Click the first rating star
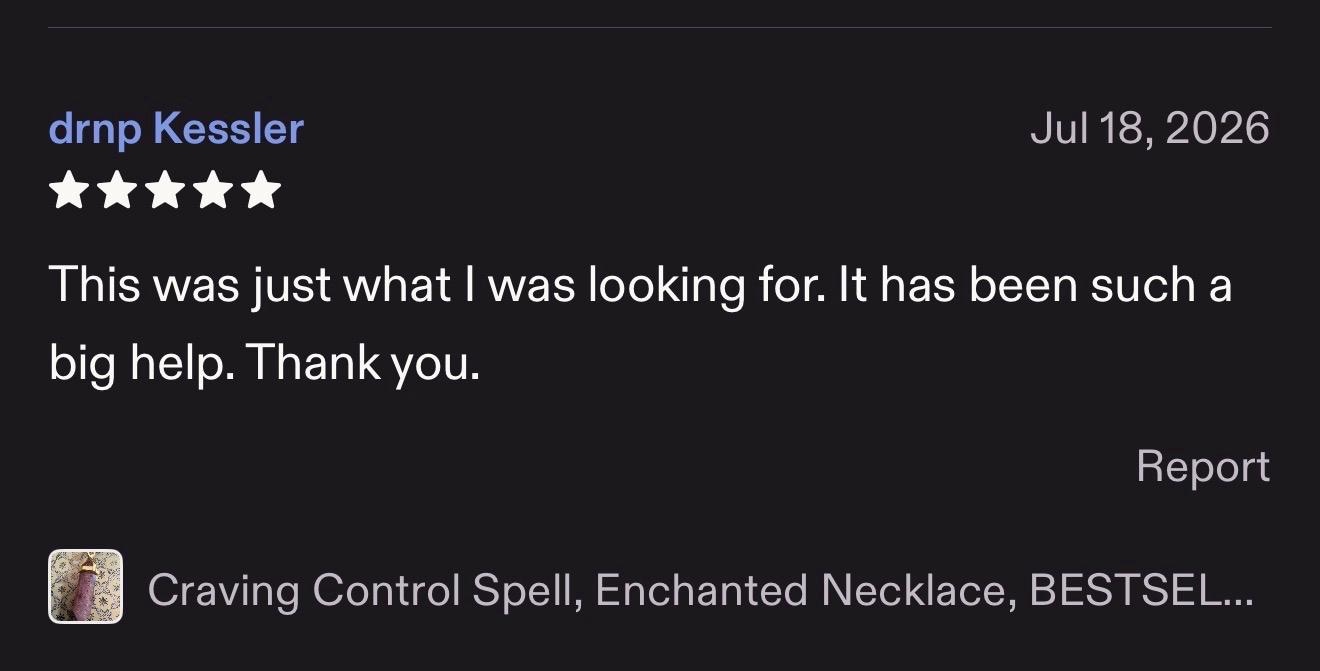The height and width of the screenshot is (671, 1320). tap(67, 190)
